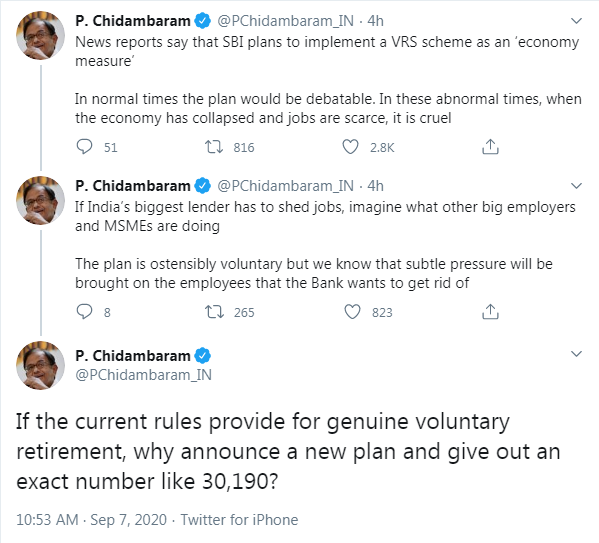The image size is (599, 543).
Task: Share the first tweet about VRS scheme
Action: [491, 147]
